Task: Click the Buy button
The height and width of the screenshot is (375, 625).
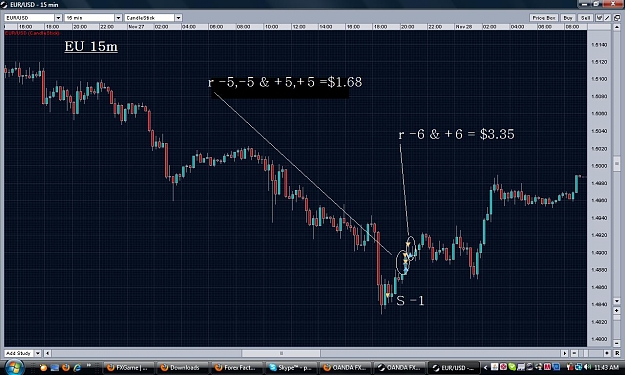Action: click(x=568, y=18)
